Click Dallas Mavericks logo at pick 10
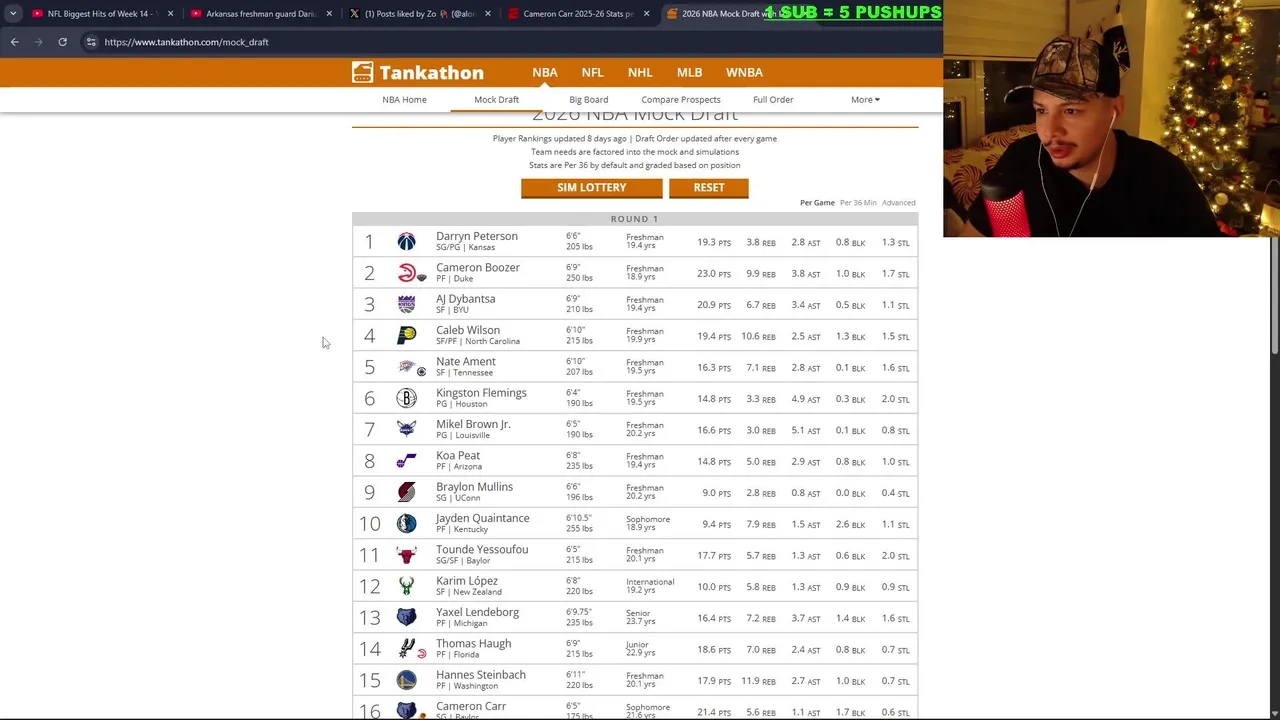 pyautogui.click(x=406, y=524)
